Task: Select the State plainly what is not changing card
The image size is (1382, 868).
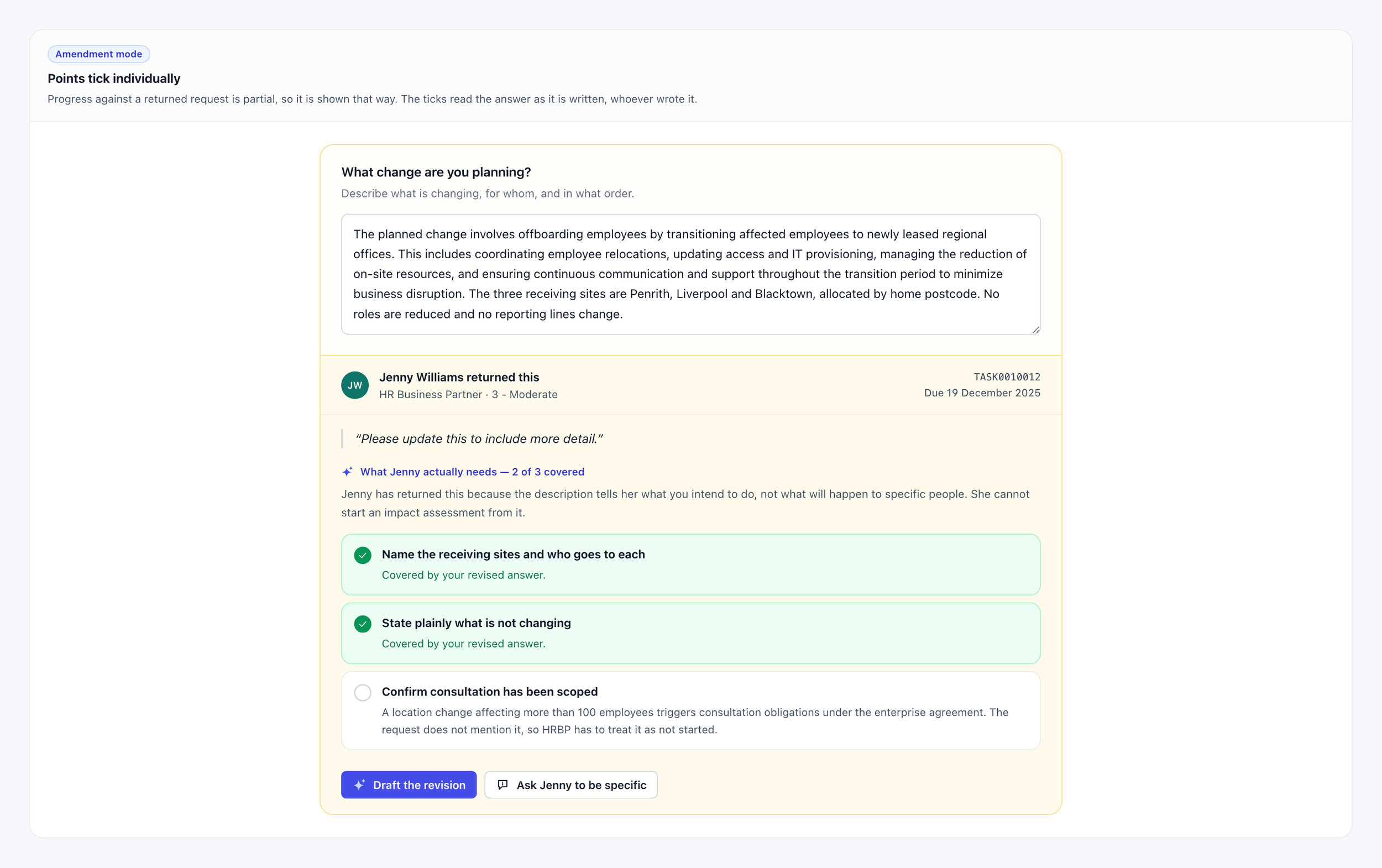Action: (690, 633)
